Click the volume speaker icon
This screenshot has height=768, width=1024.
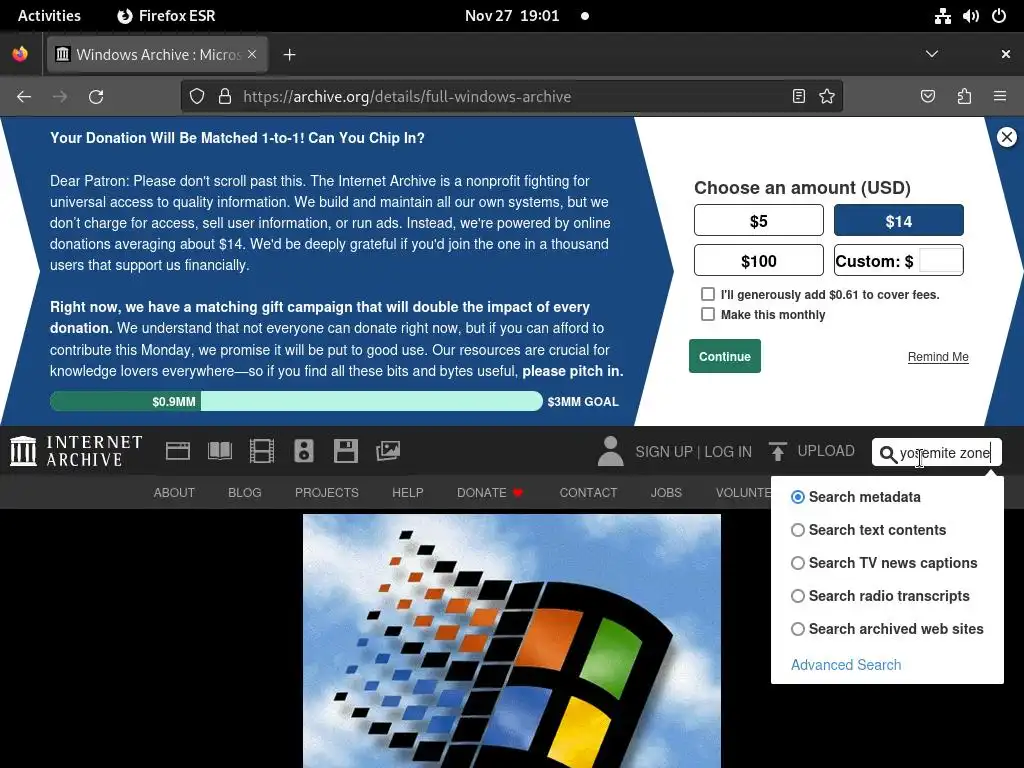tap(971, 16)
